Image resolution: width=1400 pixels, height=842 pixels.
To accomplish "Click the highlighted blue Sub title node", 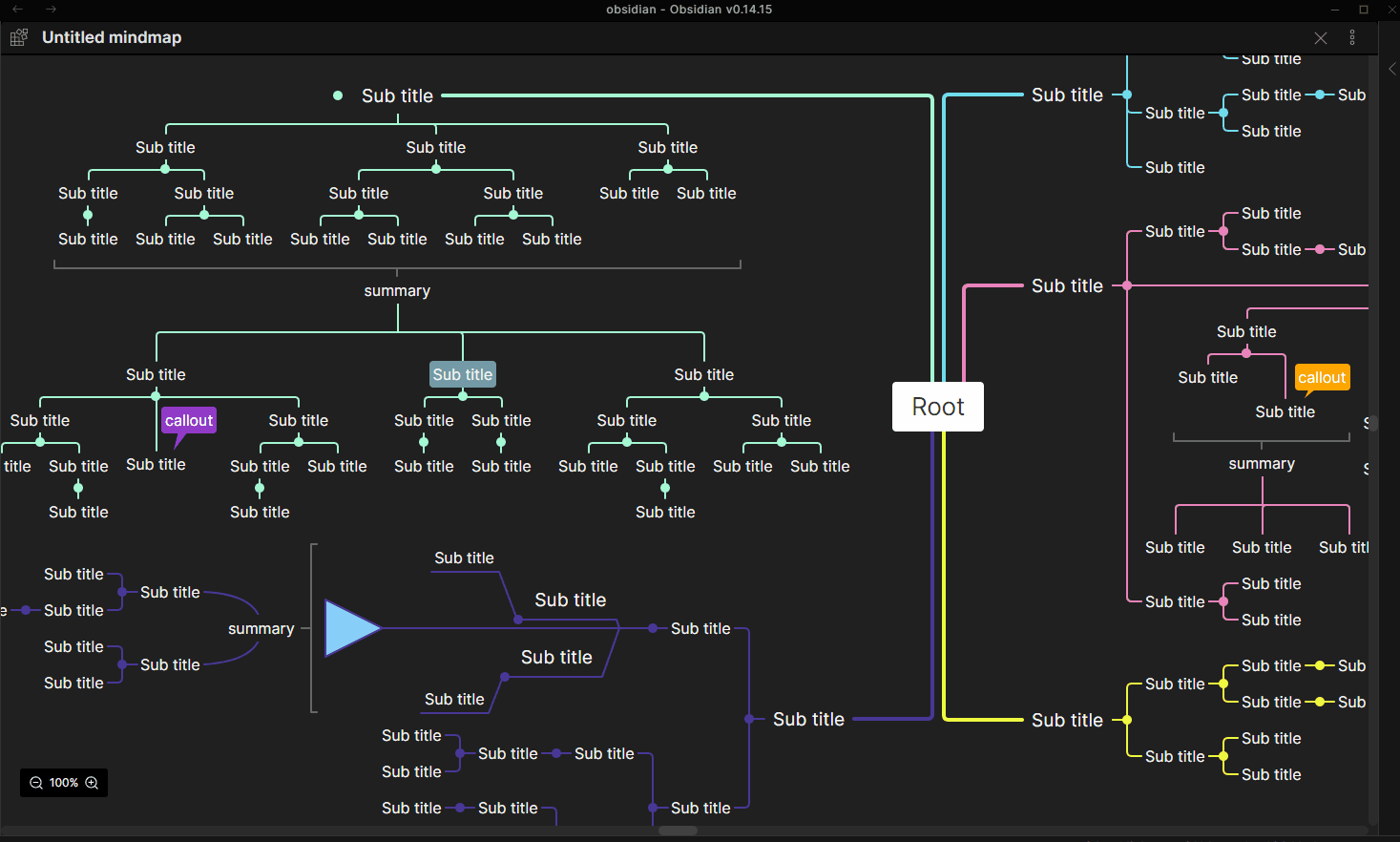I will pyautogui.click(x=463, y=374).
